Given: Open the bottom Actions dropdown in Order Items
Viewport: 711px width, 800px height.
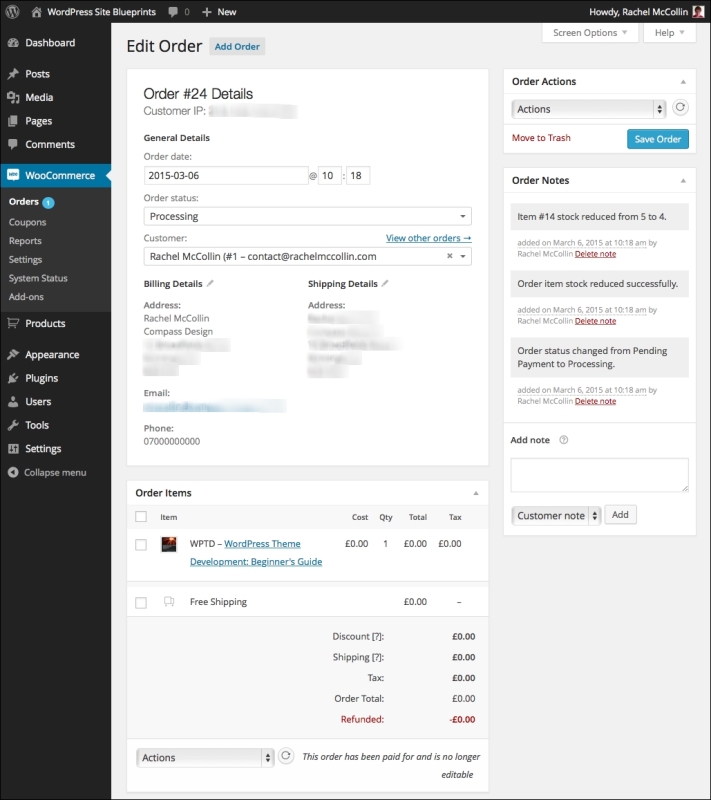Looking at the screenshot, I should click(205, 758).
